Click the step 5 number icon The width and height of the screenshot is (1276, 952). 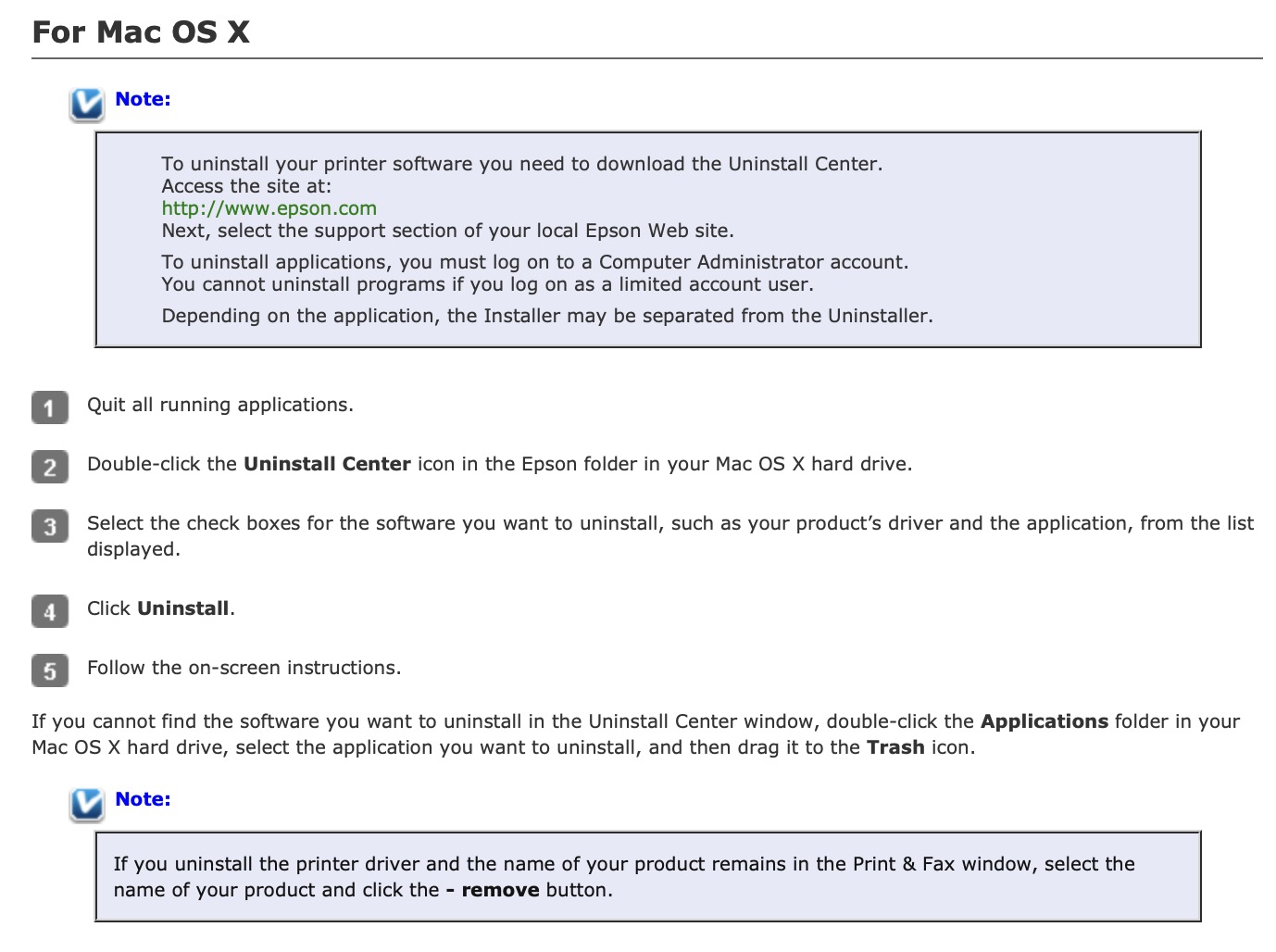tap(50, 670)
